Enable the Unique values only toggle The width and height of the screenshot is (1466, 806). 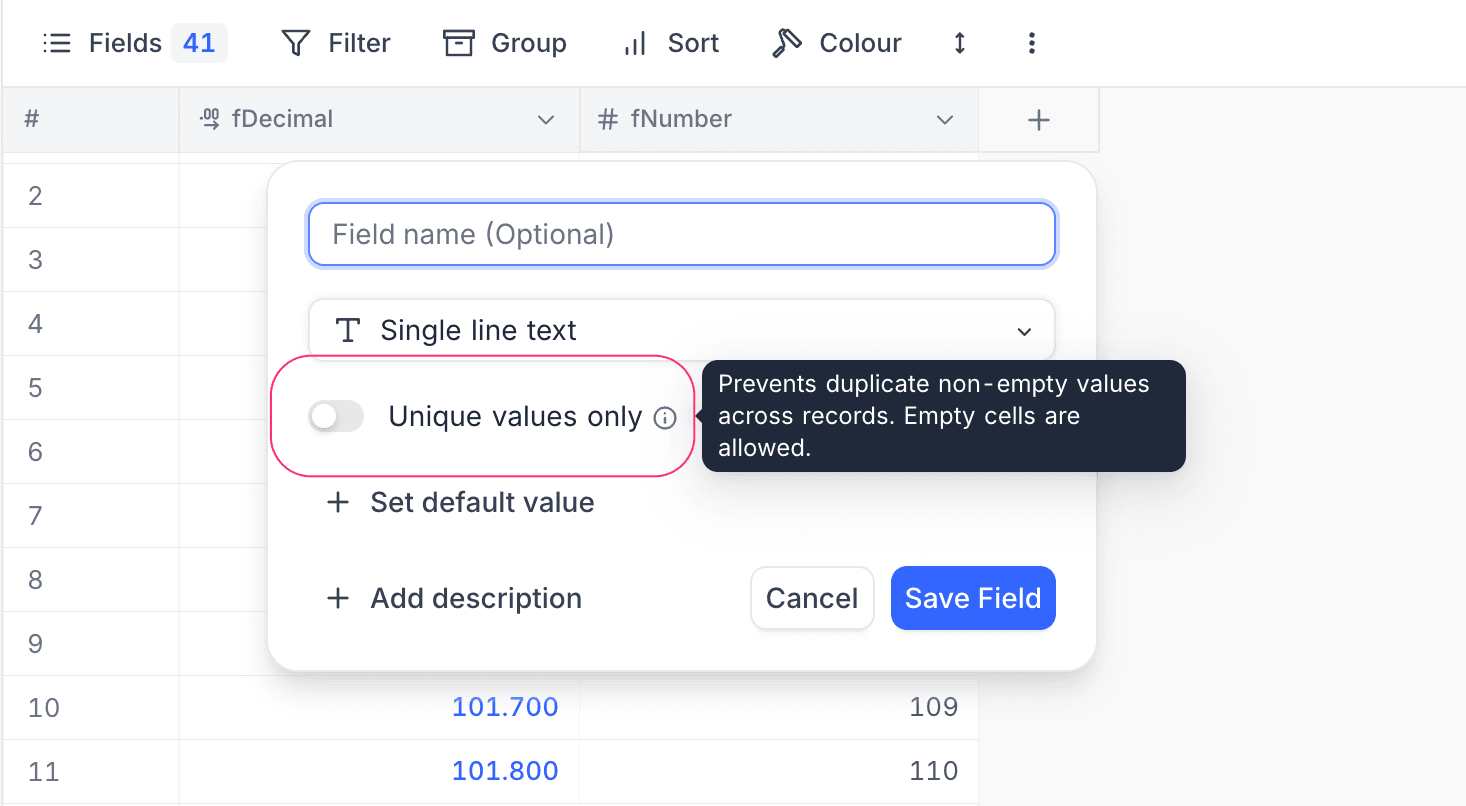pyautogui.click(x=336, y=416)
